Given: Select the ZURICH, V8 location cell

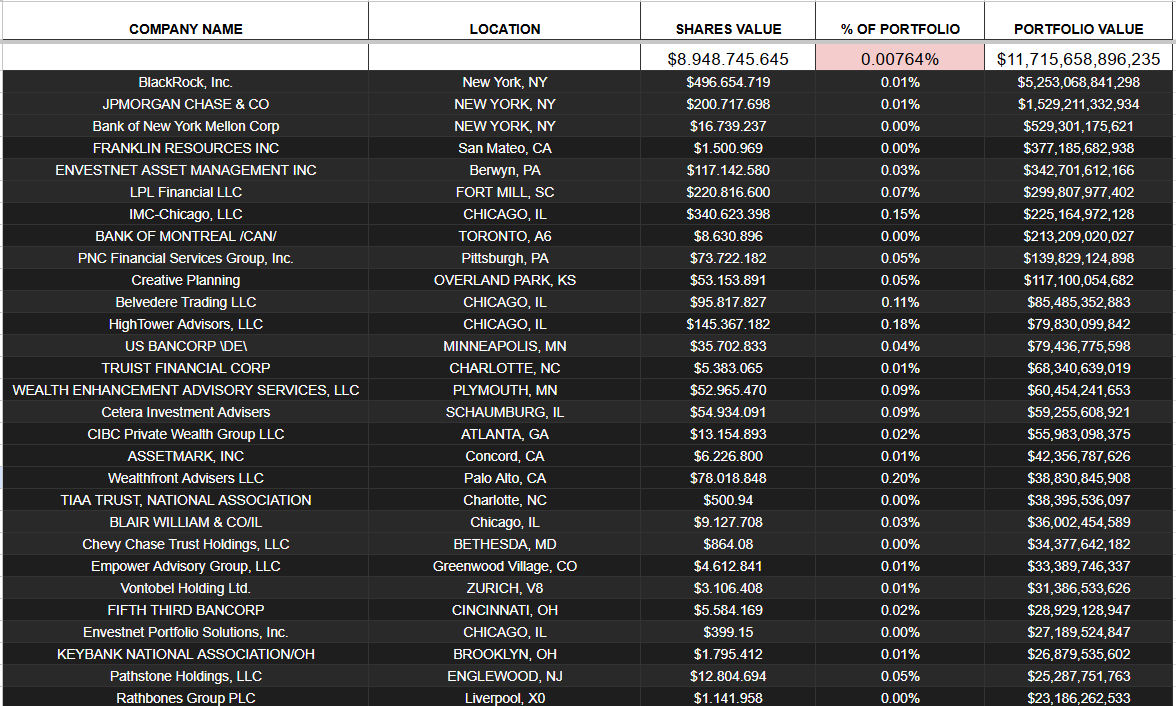Looking at the screenshot, I should click(x=505, y=588).
